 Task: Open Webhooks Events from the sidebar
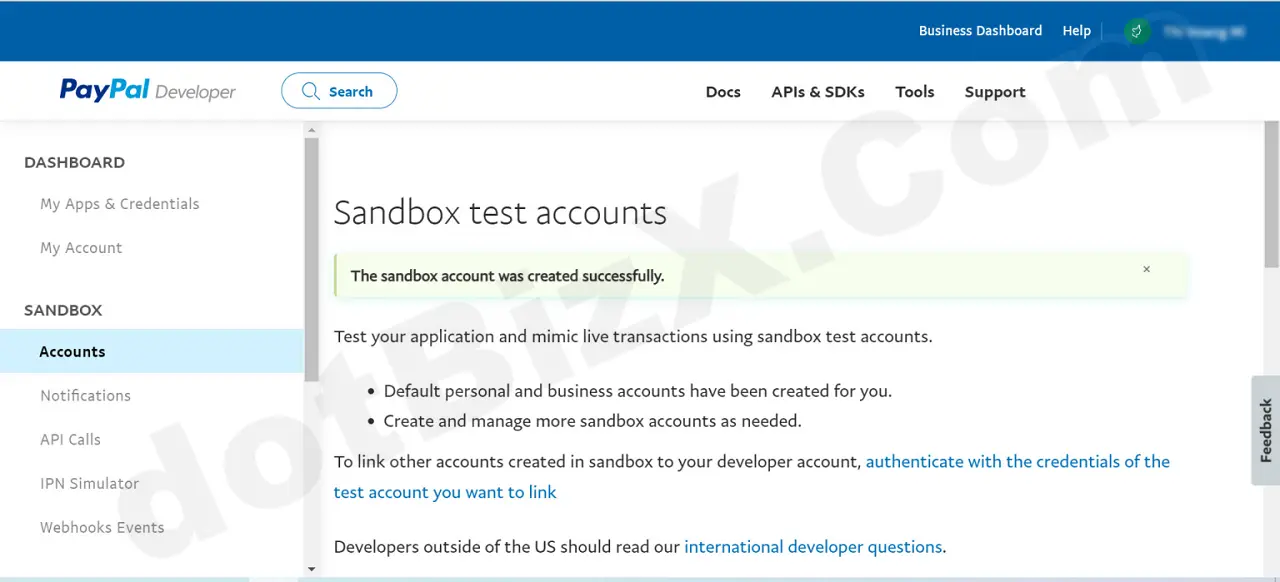click(x=102, y=527)
